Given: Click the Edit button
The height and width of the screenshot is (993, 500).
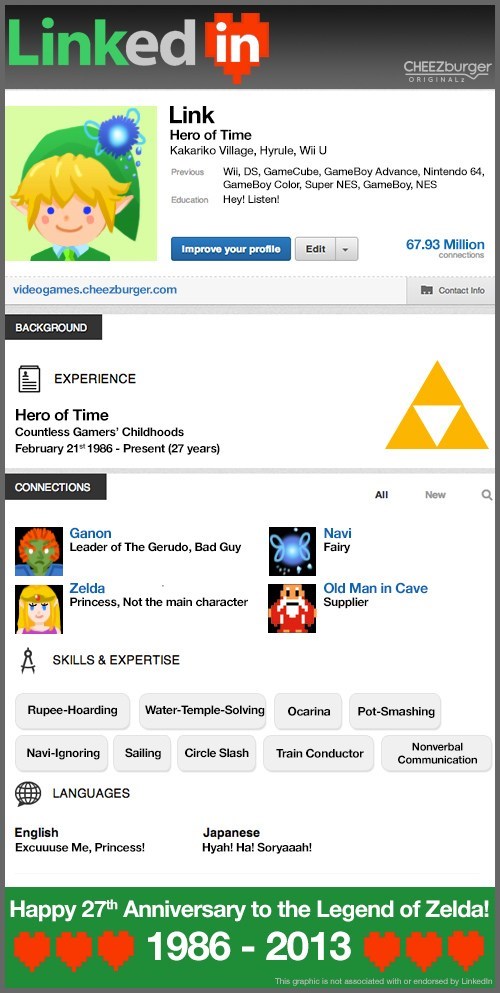Looking at the screenshot, I should 316,249.
